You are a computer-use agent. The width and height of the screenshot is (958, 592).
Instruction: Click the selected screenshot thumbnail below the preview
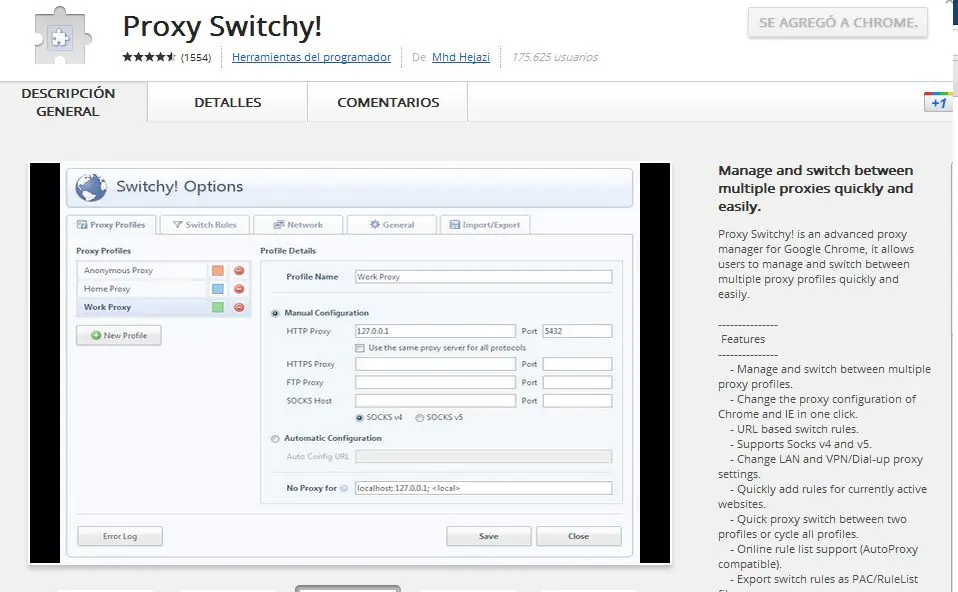(x=348, y=588)
